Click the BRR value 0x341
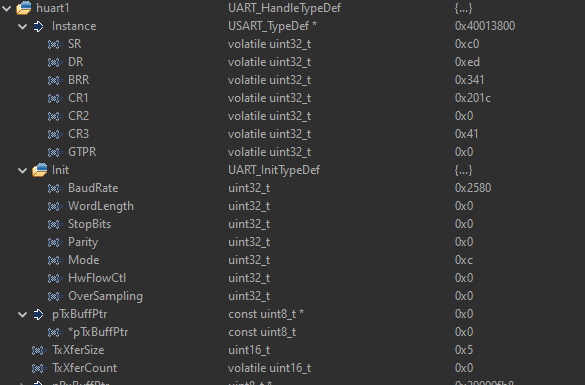This screenshot has height=385, width=585. coord(469,80)
